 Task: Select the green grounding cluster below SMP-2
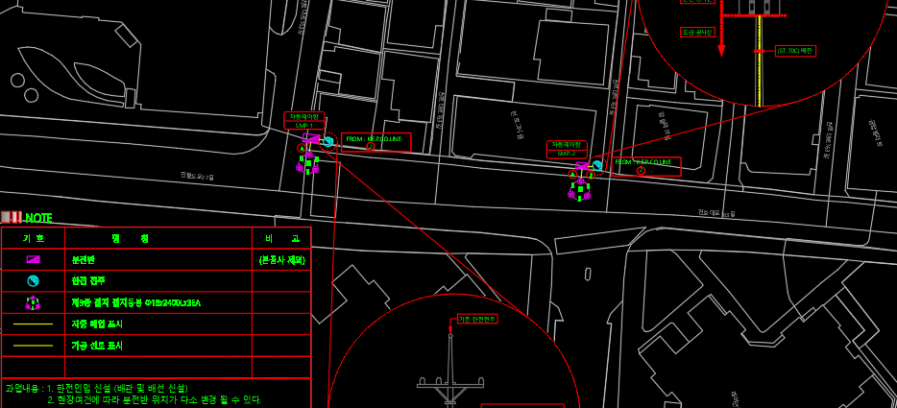tap(580, 187)
